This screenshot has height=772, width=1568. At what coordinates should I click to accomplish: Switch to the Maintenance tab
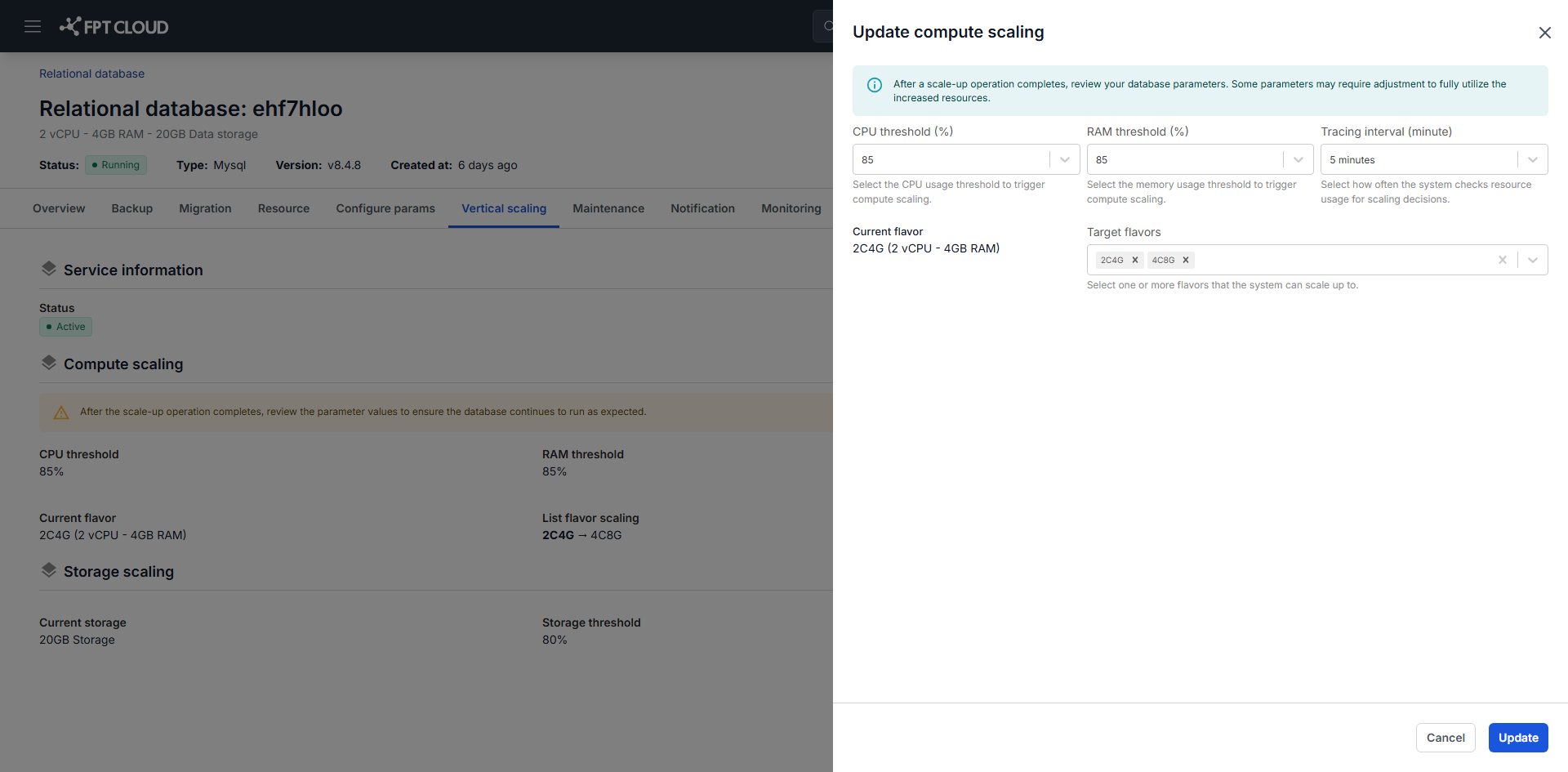coord(608,208)
